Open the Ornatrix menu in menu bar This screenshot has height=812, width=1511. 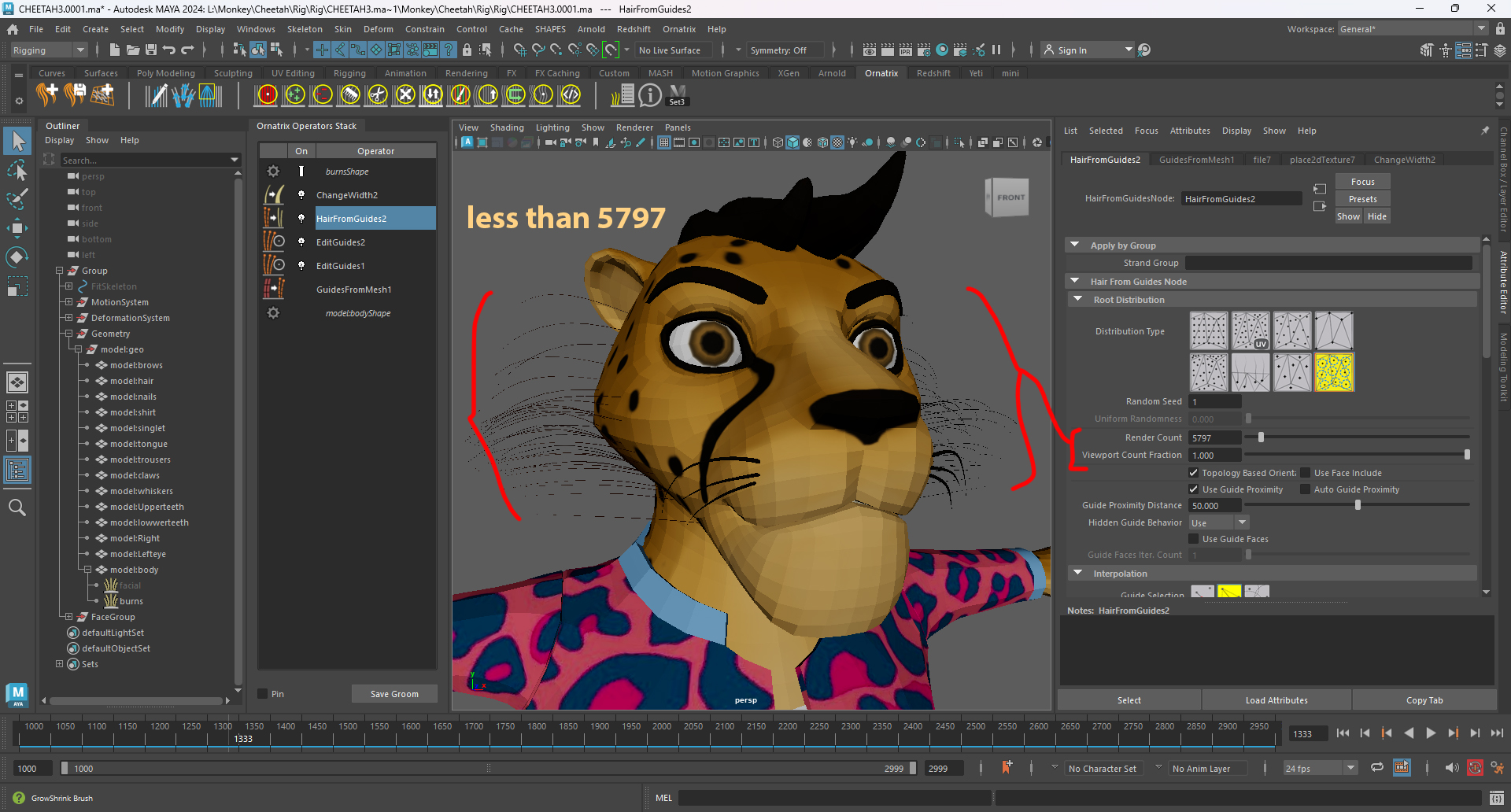click(x=678, y=29)
